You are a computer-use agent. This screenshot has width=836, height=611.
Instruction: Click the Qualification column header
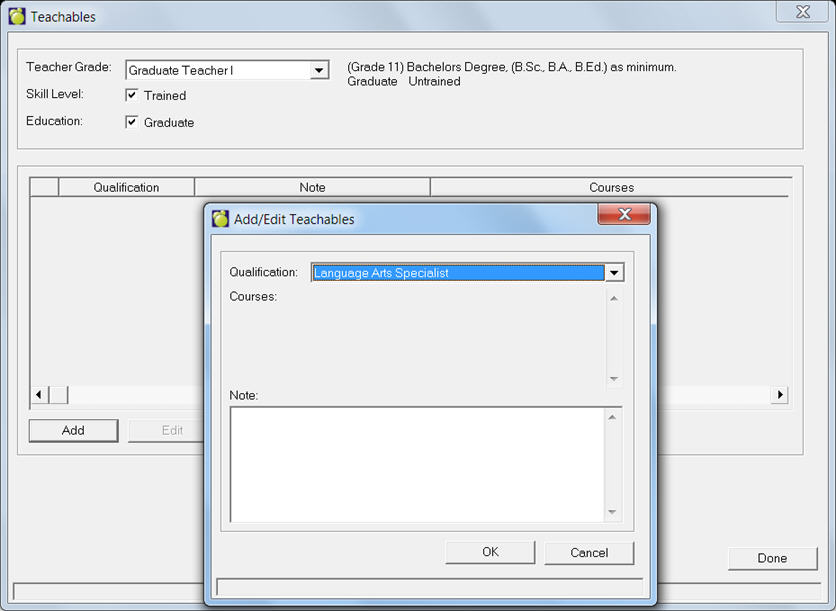click(x=126, y=187)
